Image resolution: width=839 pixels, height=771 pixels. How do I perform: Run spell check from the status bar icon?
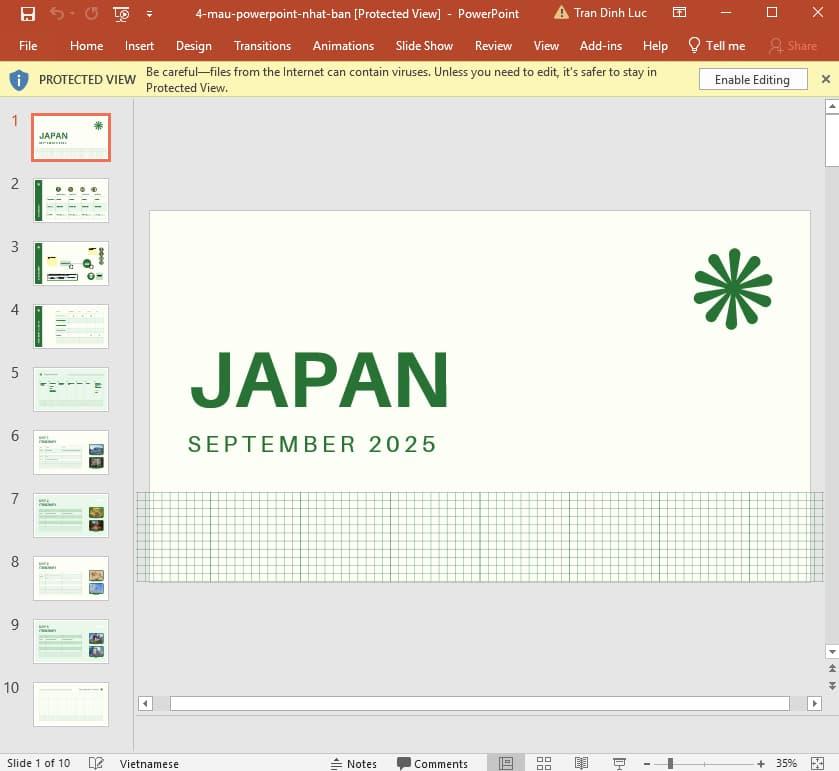pos(96,763)
